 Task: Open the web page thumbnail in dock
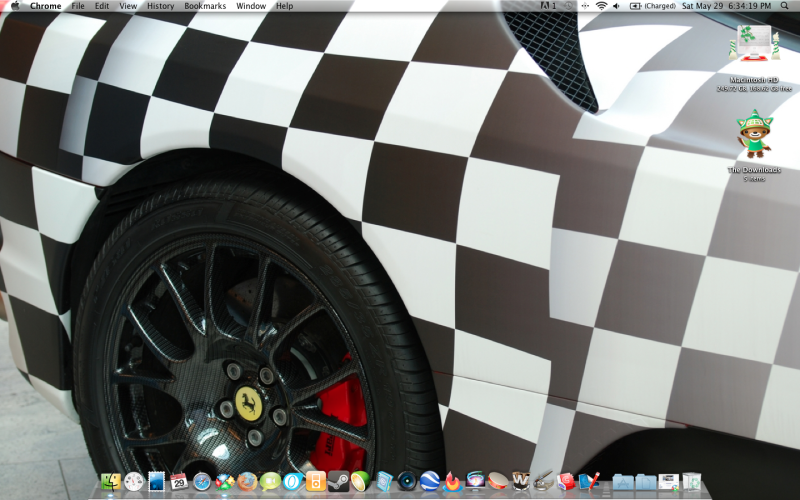tap(668, 482)
